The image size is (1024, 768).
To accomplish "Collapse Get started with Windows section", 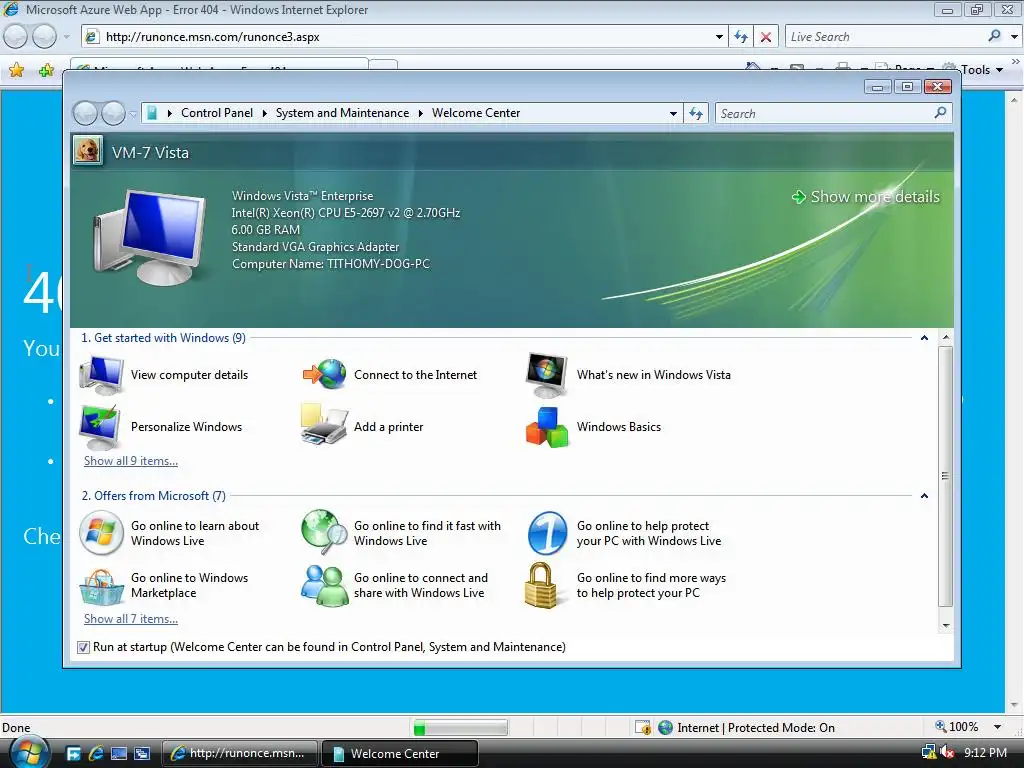I will pos(924,338).
